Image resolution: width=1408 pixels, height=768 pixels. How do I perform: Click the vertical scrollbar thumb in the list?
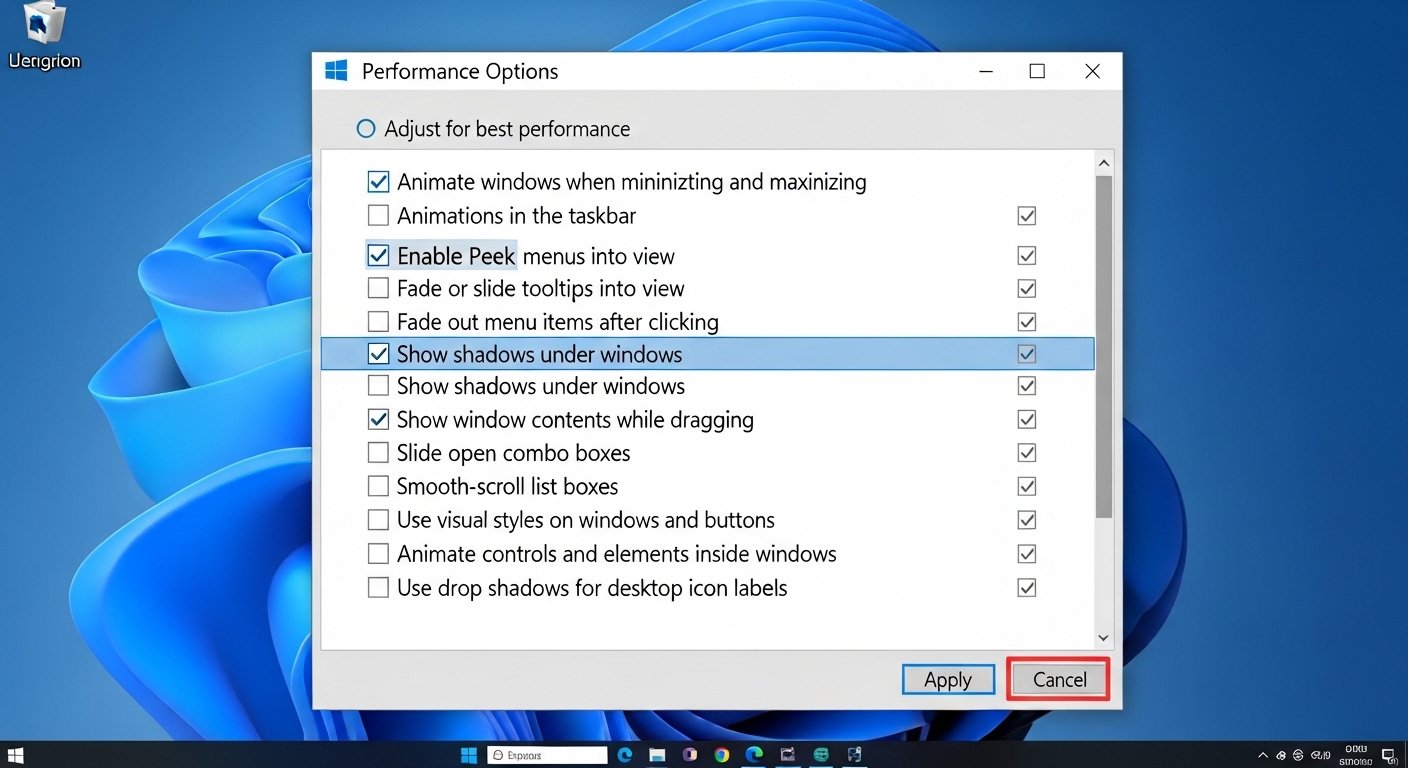[x=1104, y=347]
